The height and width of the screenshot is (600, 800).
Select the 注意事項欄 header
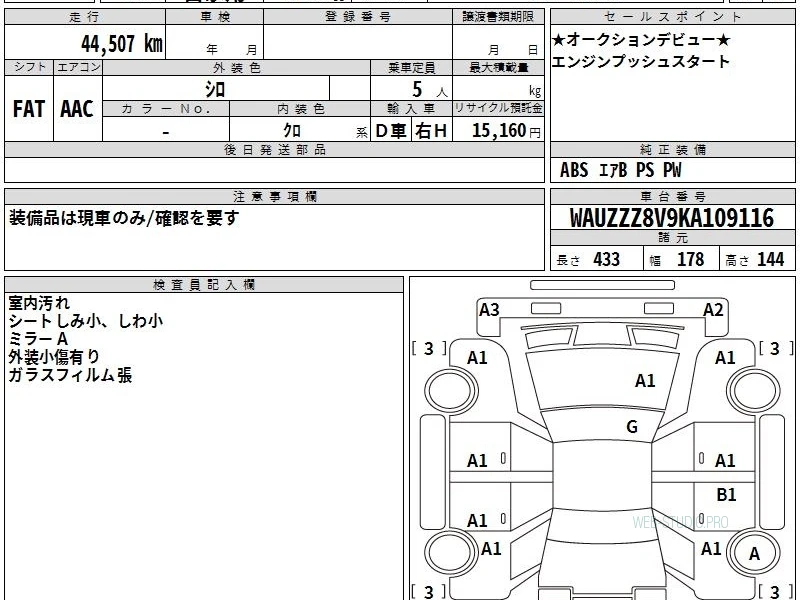click(274, 196)
